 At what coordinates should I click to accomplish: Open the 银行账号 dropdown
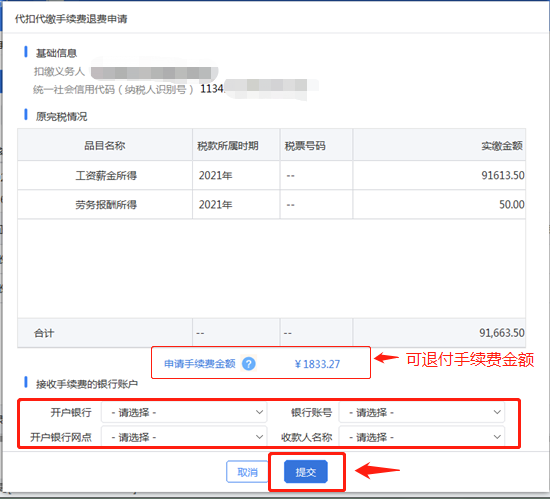coord(422,412)
